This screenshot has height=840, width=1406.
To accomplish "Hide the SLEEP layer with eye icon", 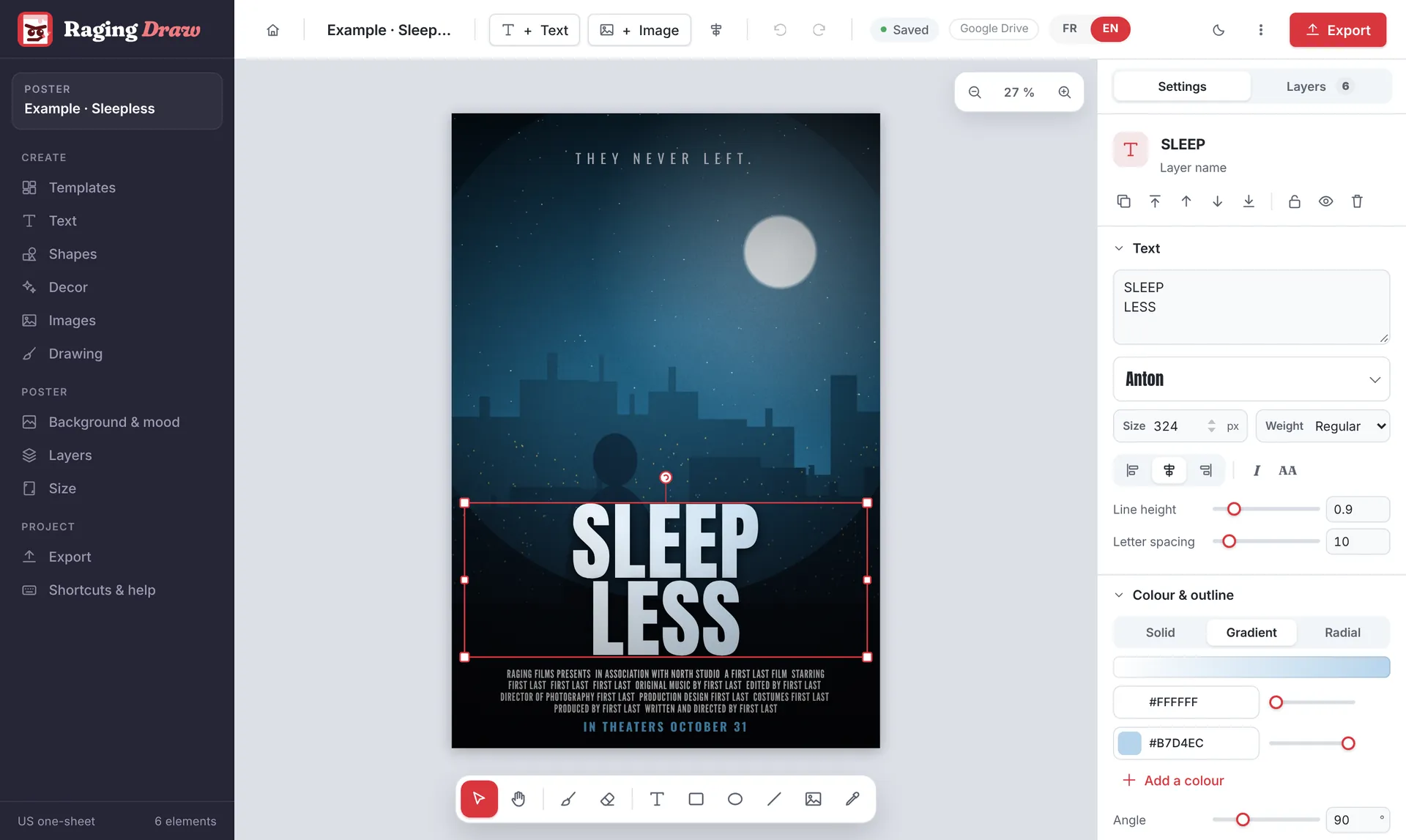I will (1325, 201).
